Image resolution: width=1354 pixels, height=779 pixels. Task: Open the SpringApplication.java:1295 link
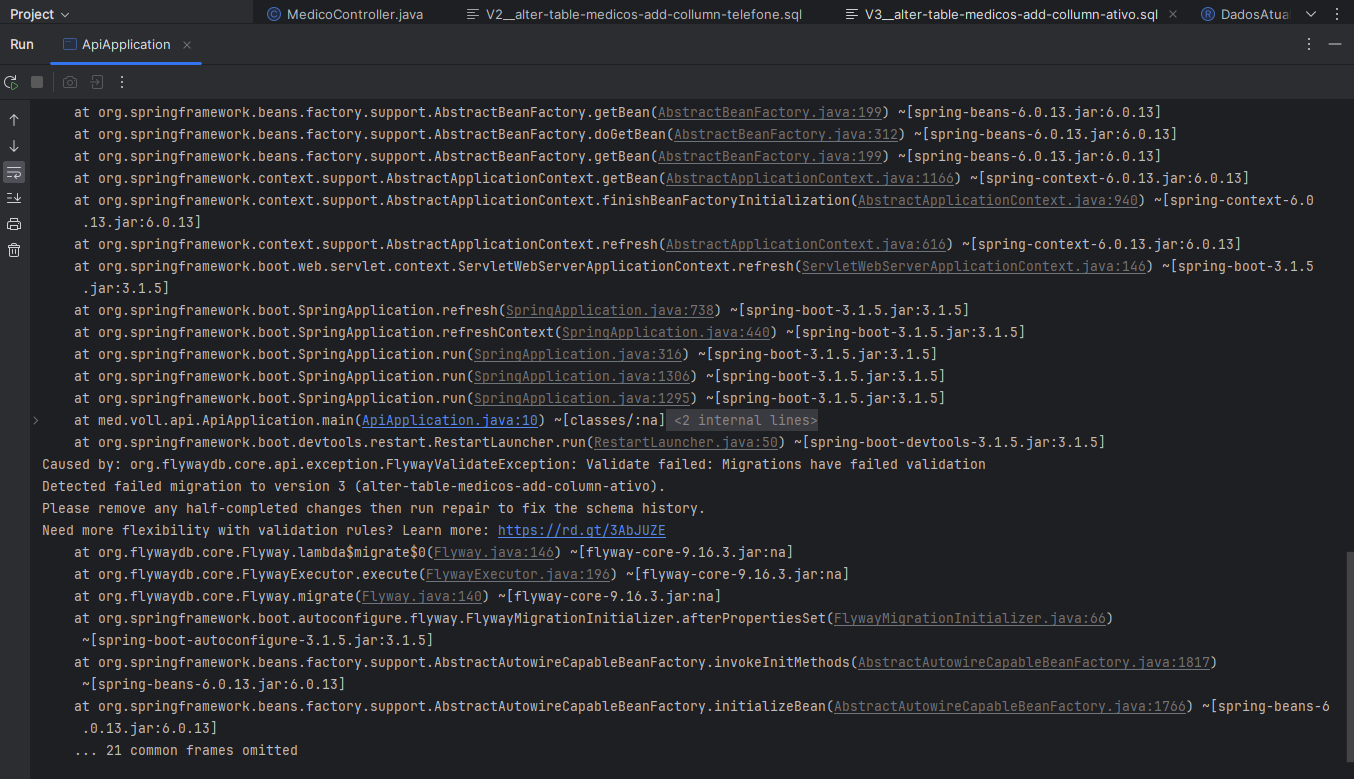coord(581,399)
